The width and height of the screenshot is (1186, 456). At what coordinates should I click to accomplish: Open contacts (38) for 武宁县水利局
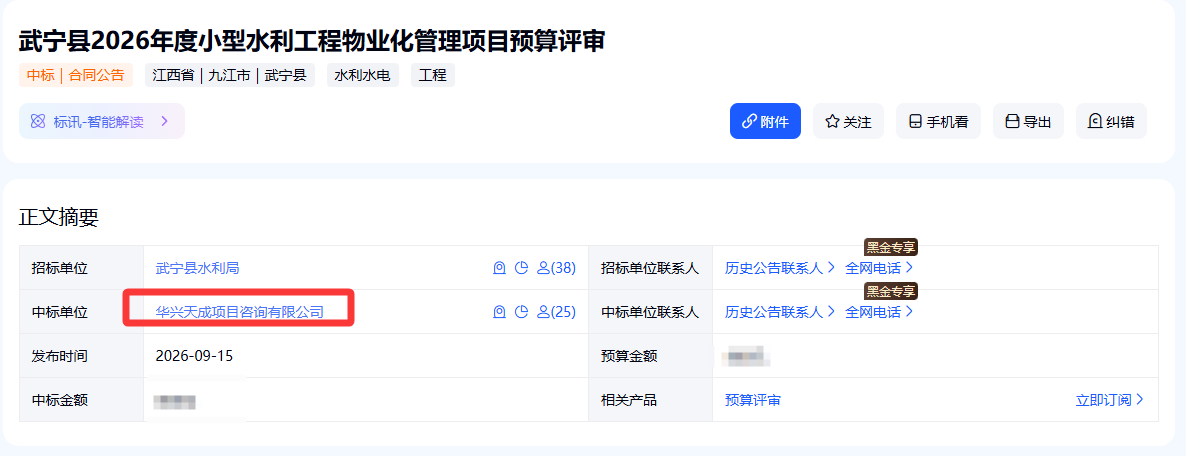coord(556,268)
